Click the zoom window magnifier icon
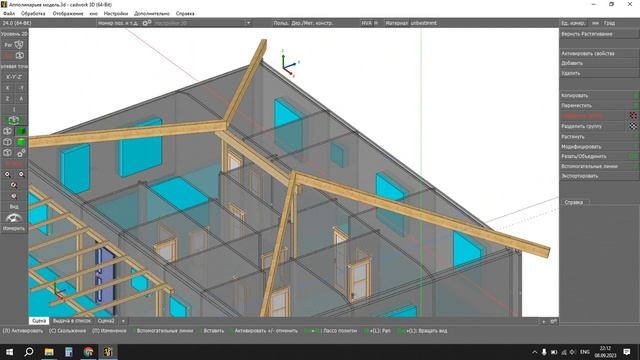Image resolution: width=640 pixels, height=360 pixels. tap(14, 185)
